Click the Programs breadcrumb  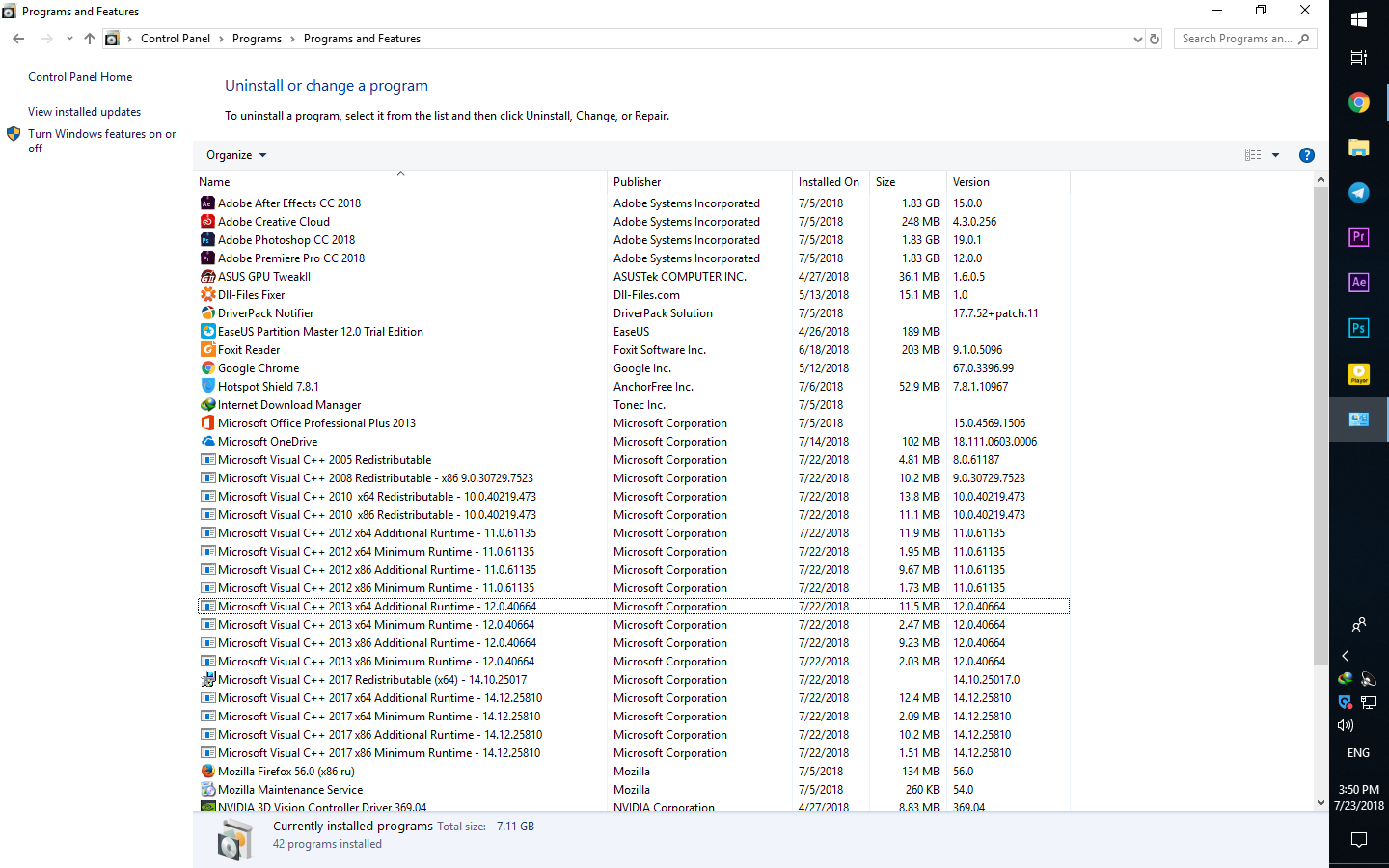pyautogui.click(x=257, y=39)
